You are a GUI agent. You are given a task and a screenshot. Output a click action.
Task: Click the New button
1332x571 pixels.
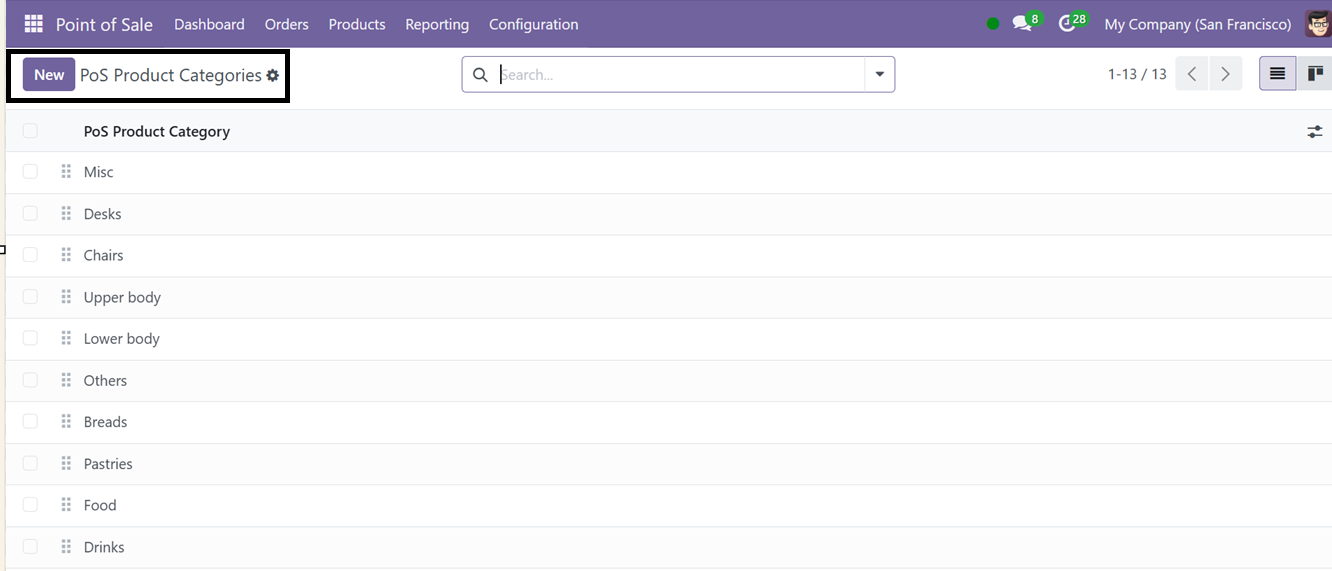(x=49, y=75)
